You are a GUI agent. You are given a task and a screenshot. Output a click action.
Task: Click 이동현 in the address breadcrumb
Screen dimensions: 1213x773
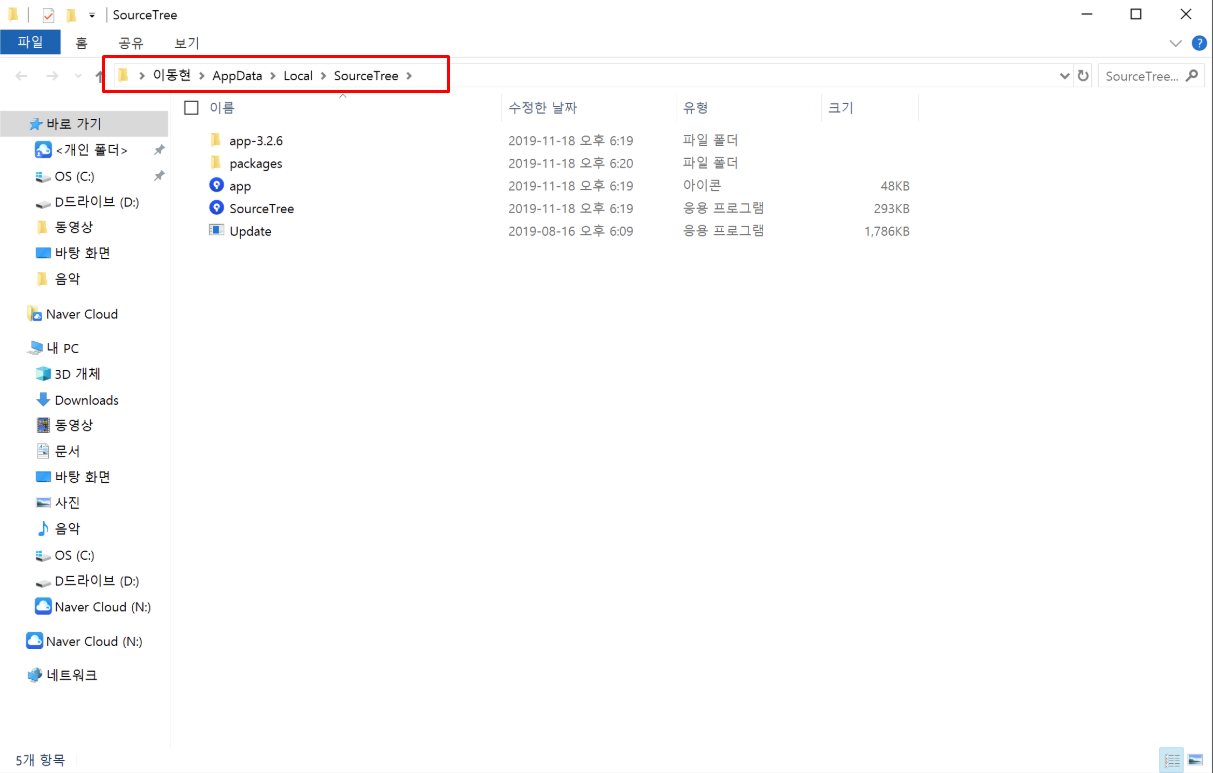[171, 76]
